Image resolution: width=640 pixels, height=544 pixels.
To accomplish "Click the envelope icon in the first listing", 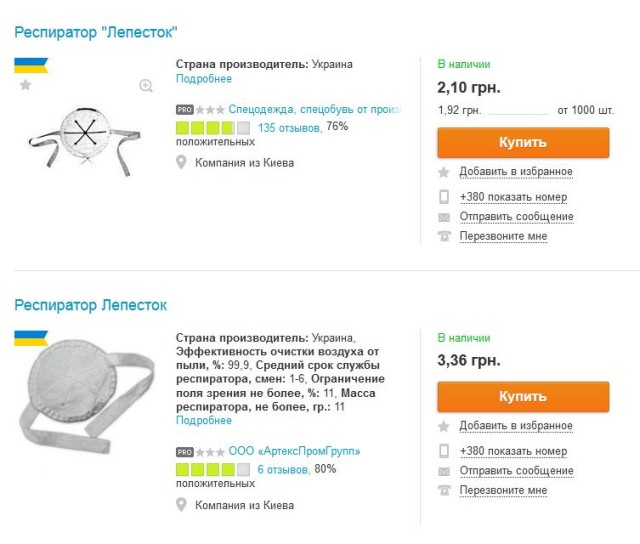I will (445, 217).
